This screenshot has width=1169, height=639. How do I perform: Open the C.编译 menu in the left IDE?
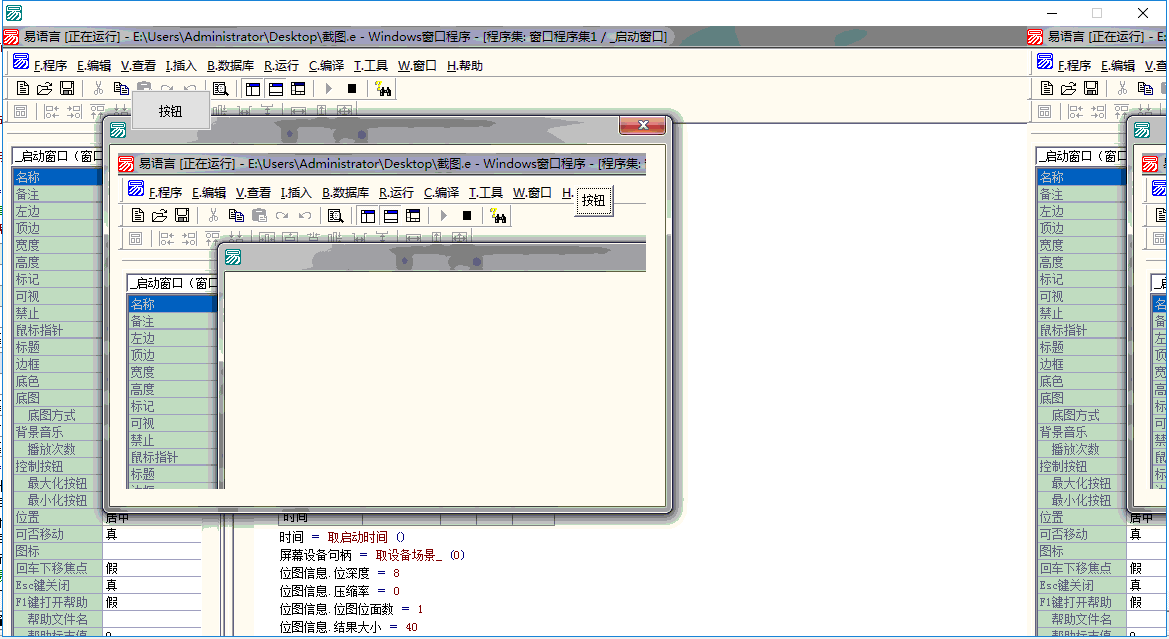coord(327,66)
